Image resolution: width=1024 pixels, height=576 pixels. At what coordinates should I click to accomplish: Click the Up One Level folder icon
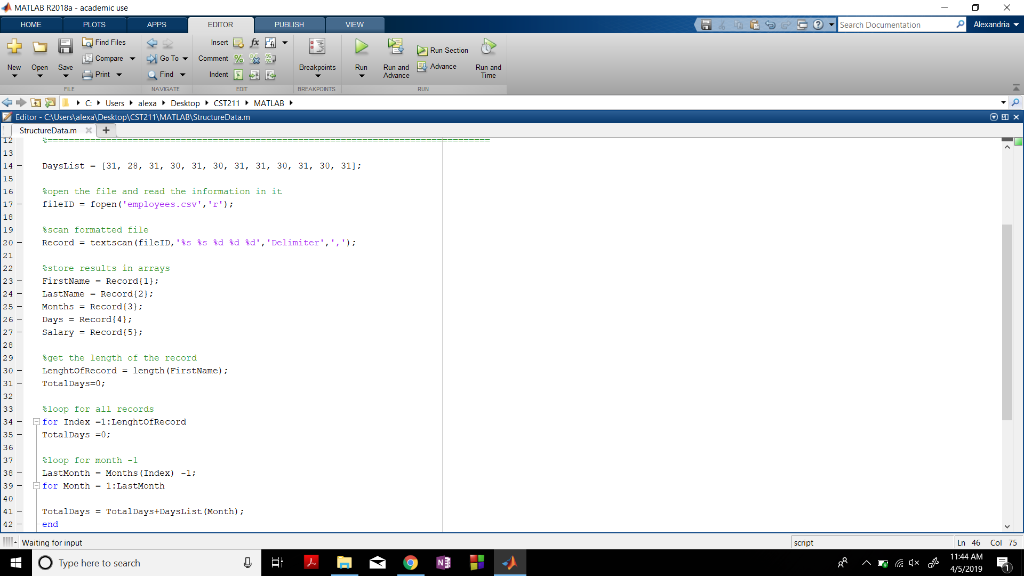click(x=35, y=103)
